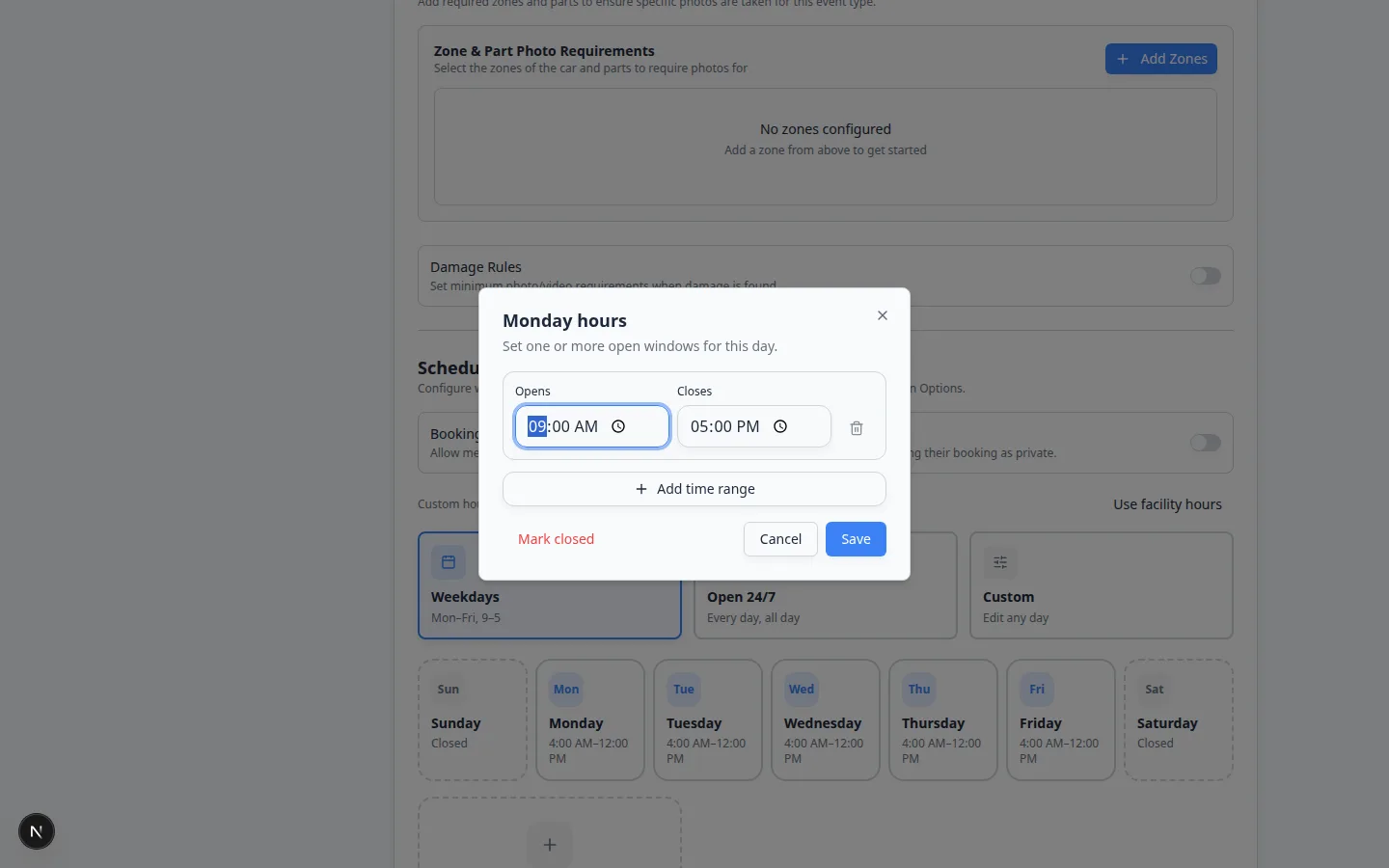1389x868 pixels.
Task: Click the Sat day badge
Action: click(x=1155, y=690)
